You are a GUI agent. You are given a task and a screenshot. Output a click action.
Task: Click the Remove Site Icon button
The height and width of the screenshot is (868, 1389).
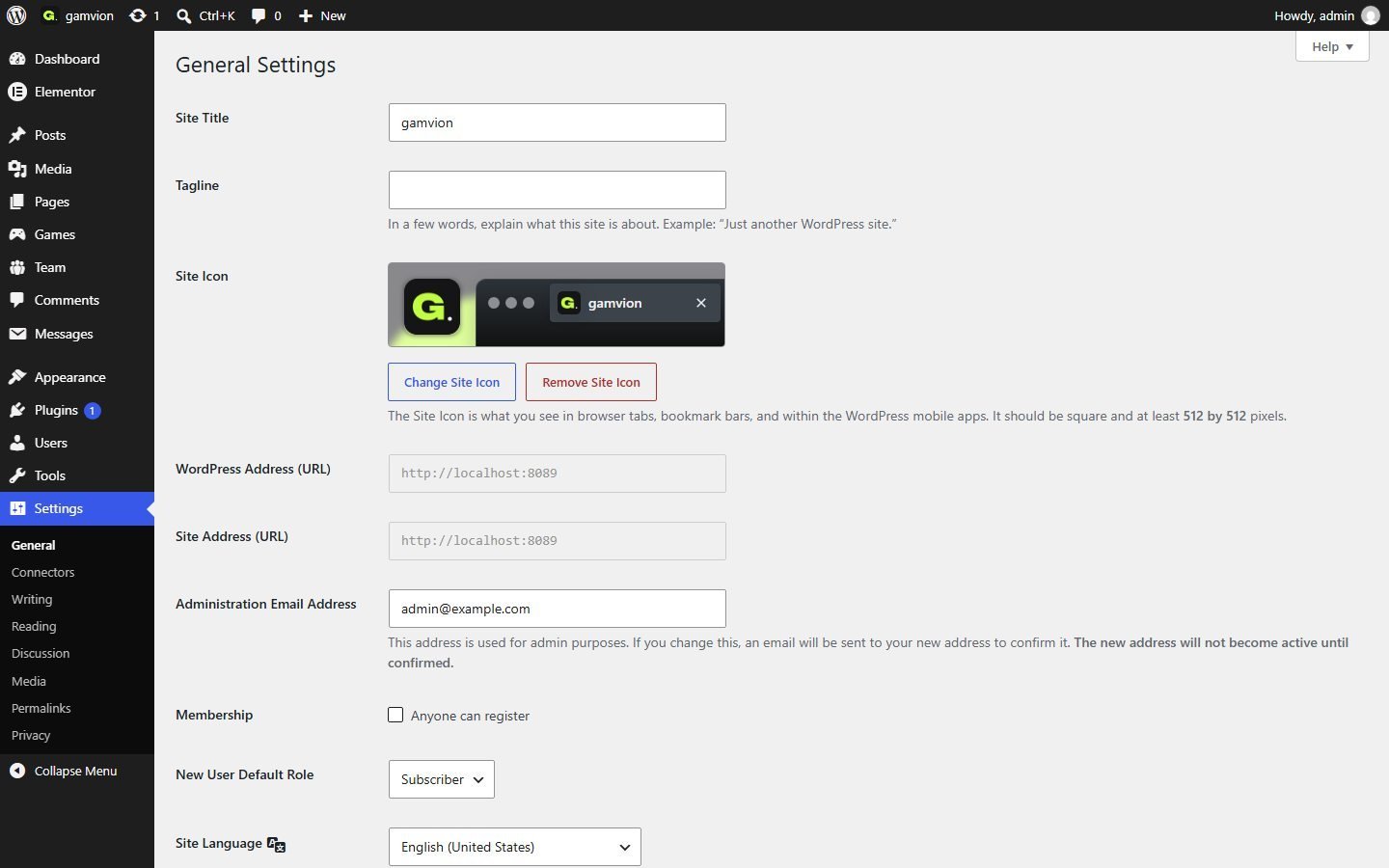coord(591,382)
